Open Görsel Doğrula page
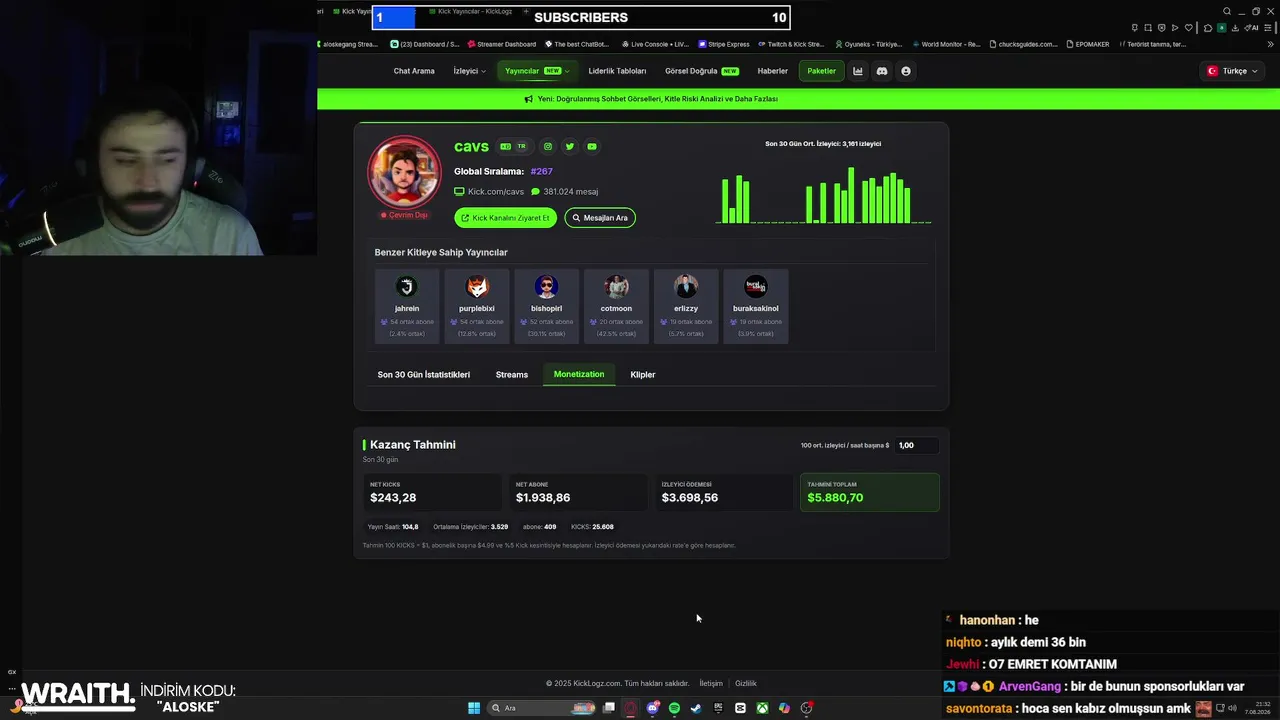 pyautogui.click(x=702, y=71)
